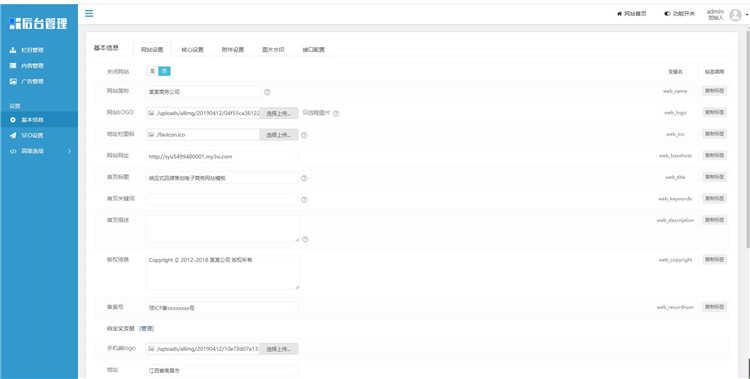Select the highlighted blue option of the close-site toggle

pos(165,71)
